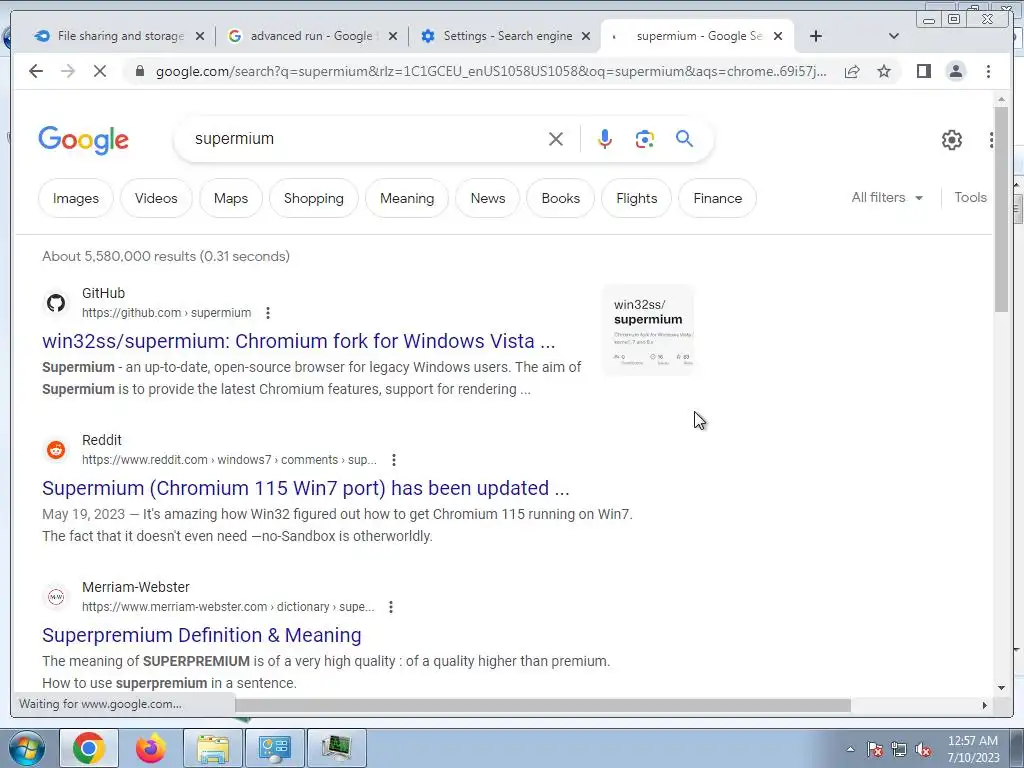Click the page vertical scrollbar thumb
The width and height of the screenshot is (1024, 768).
1001,209
